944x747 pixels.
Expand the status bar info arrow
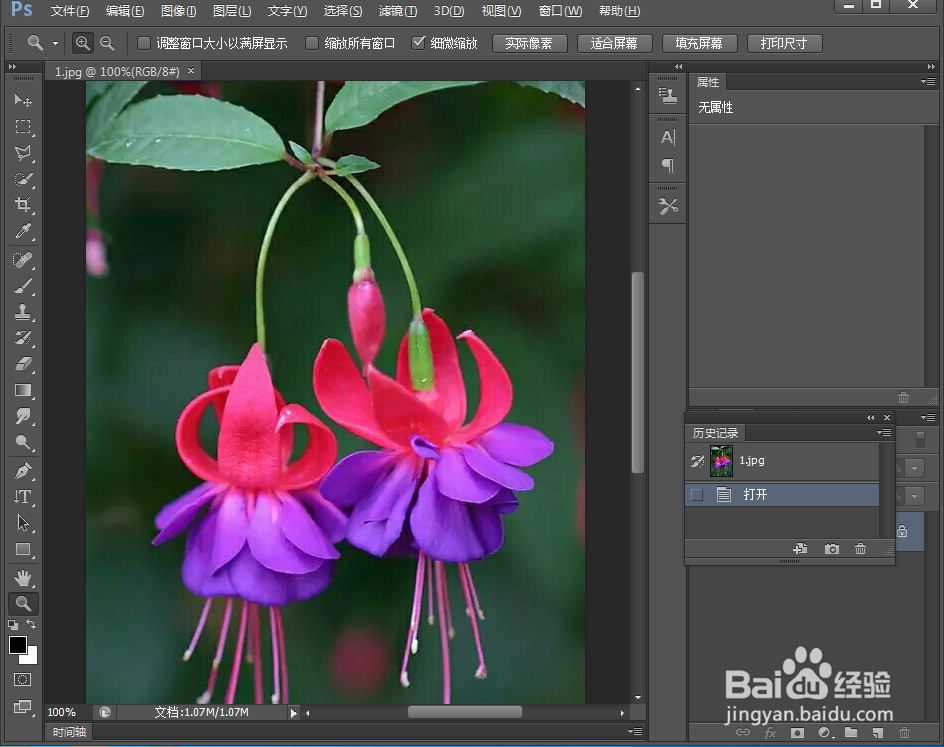[293, 713]
